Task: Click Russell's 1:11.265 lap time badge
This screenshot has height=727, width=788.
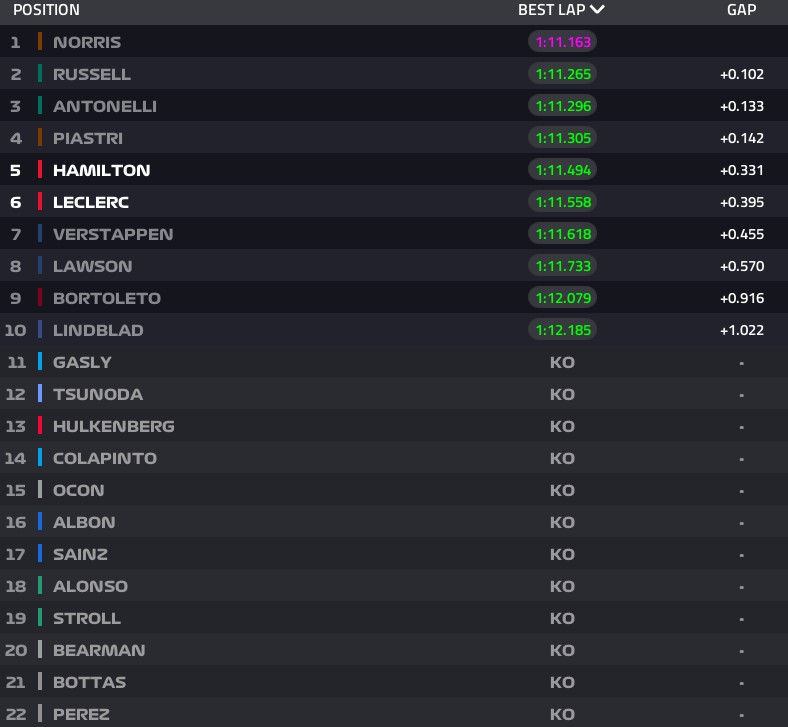Action: coord(562,74)
